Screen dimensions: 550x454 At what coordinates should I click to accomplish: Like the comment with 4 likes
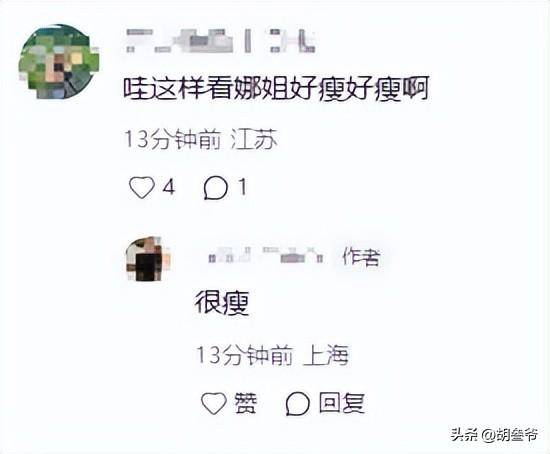(142, 187)
